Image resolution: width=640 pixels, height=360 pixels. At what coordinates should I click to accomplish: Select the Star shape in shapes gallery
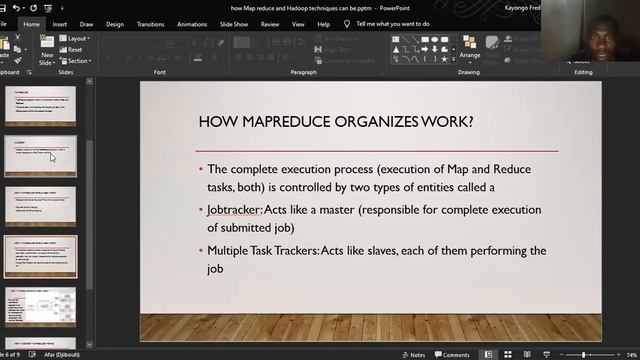[444, 59]
